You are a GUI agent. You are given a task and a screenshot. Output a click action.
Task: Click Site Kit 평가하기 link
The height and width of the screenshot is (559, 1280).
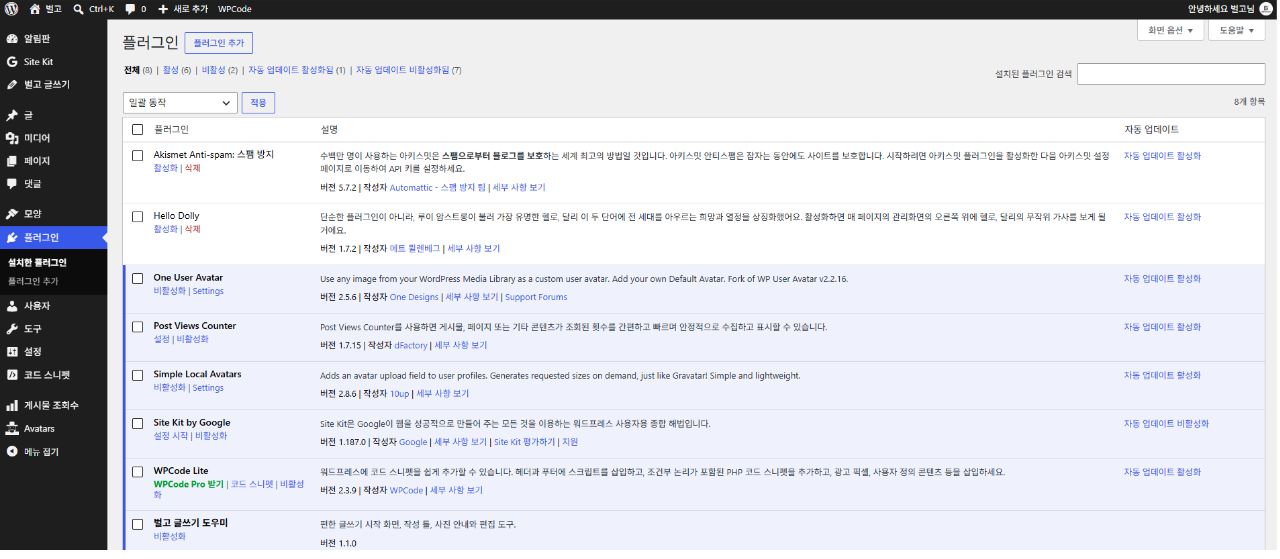pyautogui.click(x=524, y=442)
